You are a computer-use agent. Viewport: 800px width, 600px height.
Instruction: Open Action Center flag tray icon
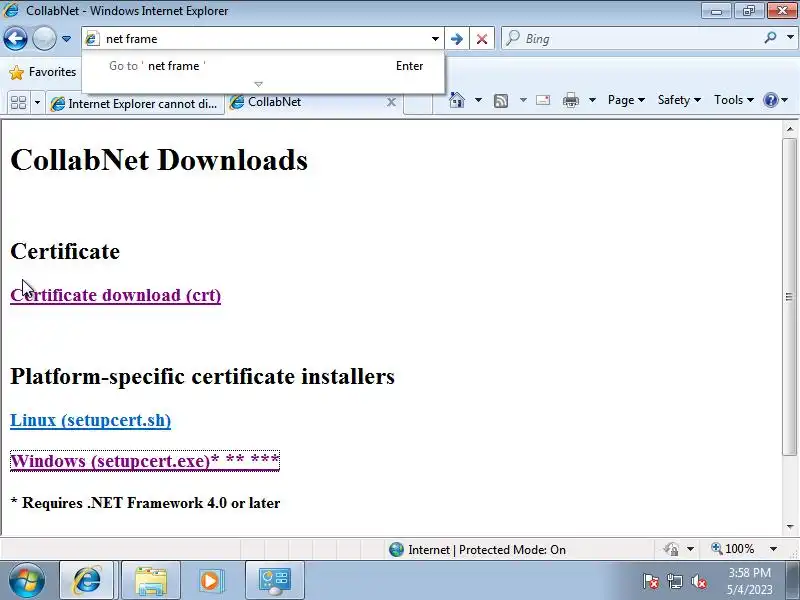651,581
